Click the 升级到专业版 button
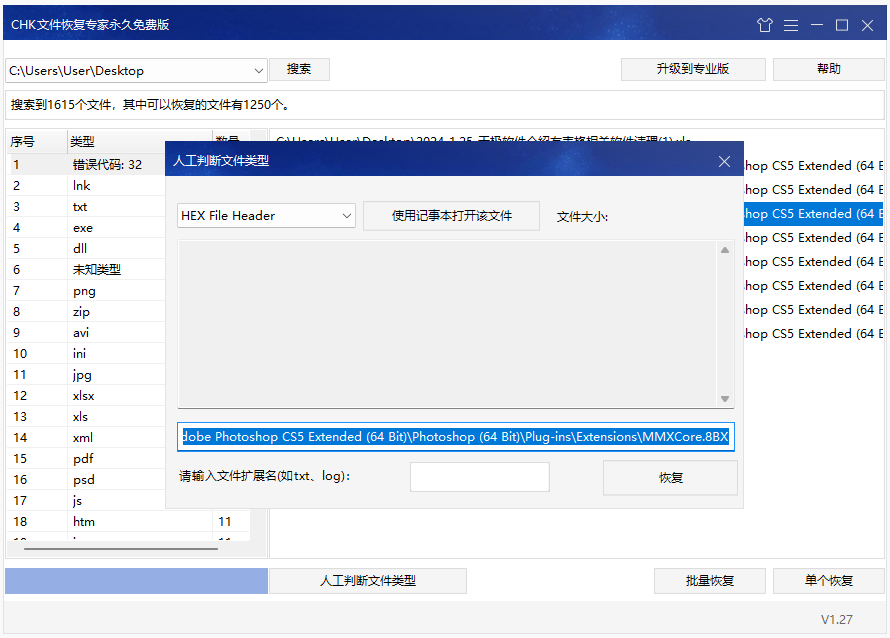 pyautogui.click(x=693, y=69)
